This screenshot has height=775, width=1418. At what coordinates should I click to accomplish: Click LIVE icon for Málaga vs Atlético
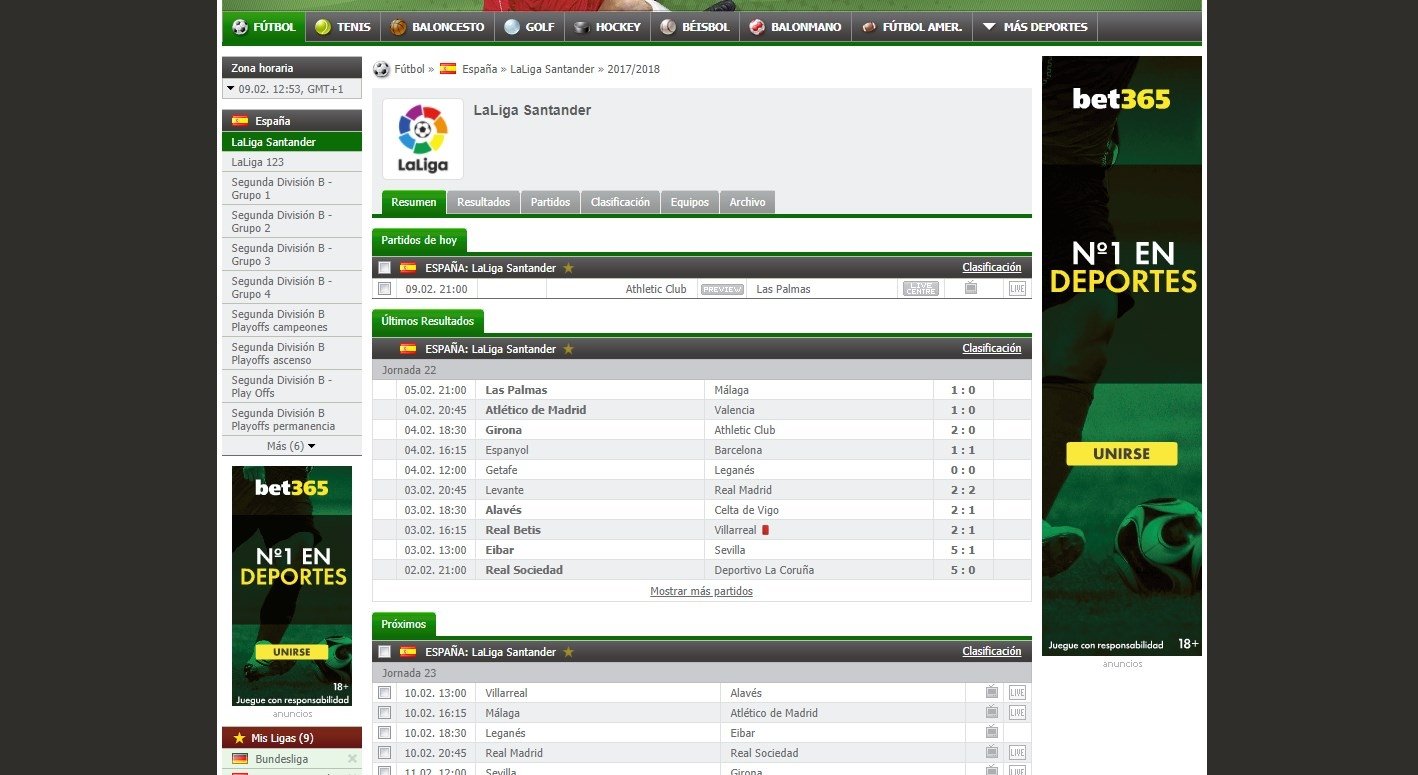pyautogui.click(x=1017, y=713)
